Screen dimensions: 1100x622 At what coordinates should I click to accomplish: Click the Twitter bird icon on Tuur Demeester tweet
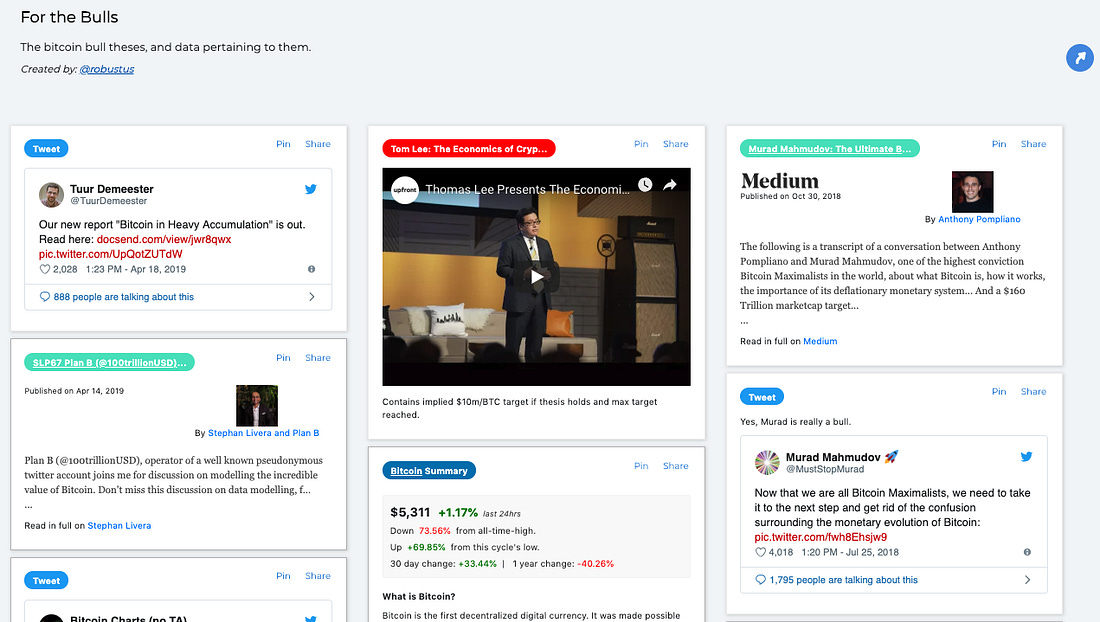point(311,189)
